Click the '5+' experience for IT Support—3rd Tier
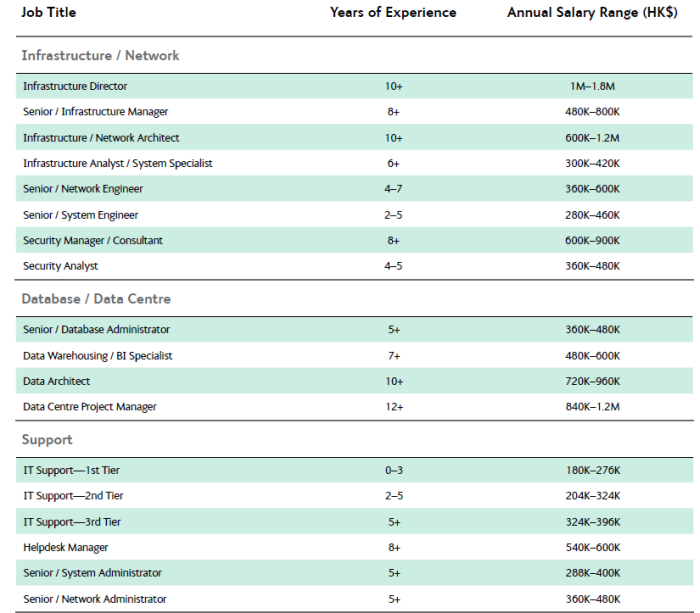 pos(394,522)
